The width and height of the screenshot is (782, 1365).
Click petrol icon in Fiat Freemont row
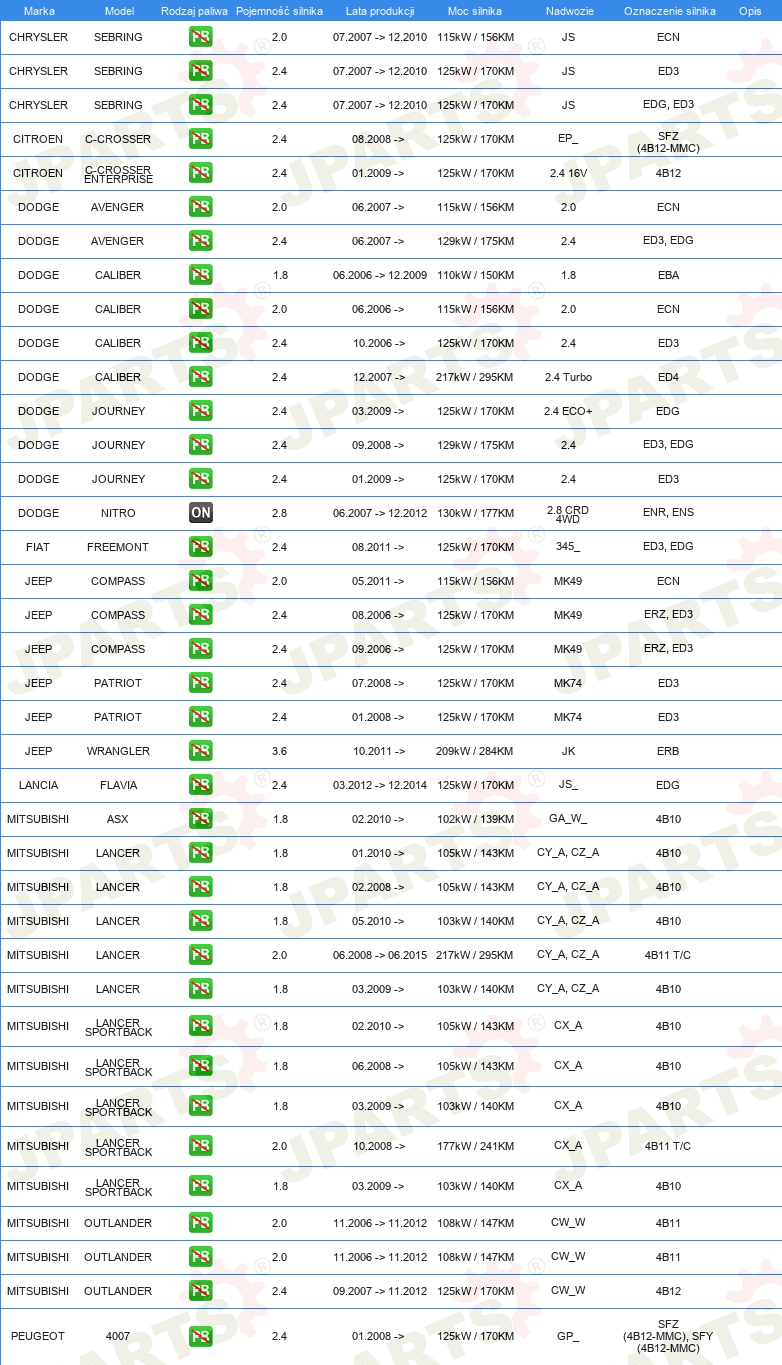(201, 547)
